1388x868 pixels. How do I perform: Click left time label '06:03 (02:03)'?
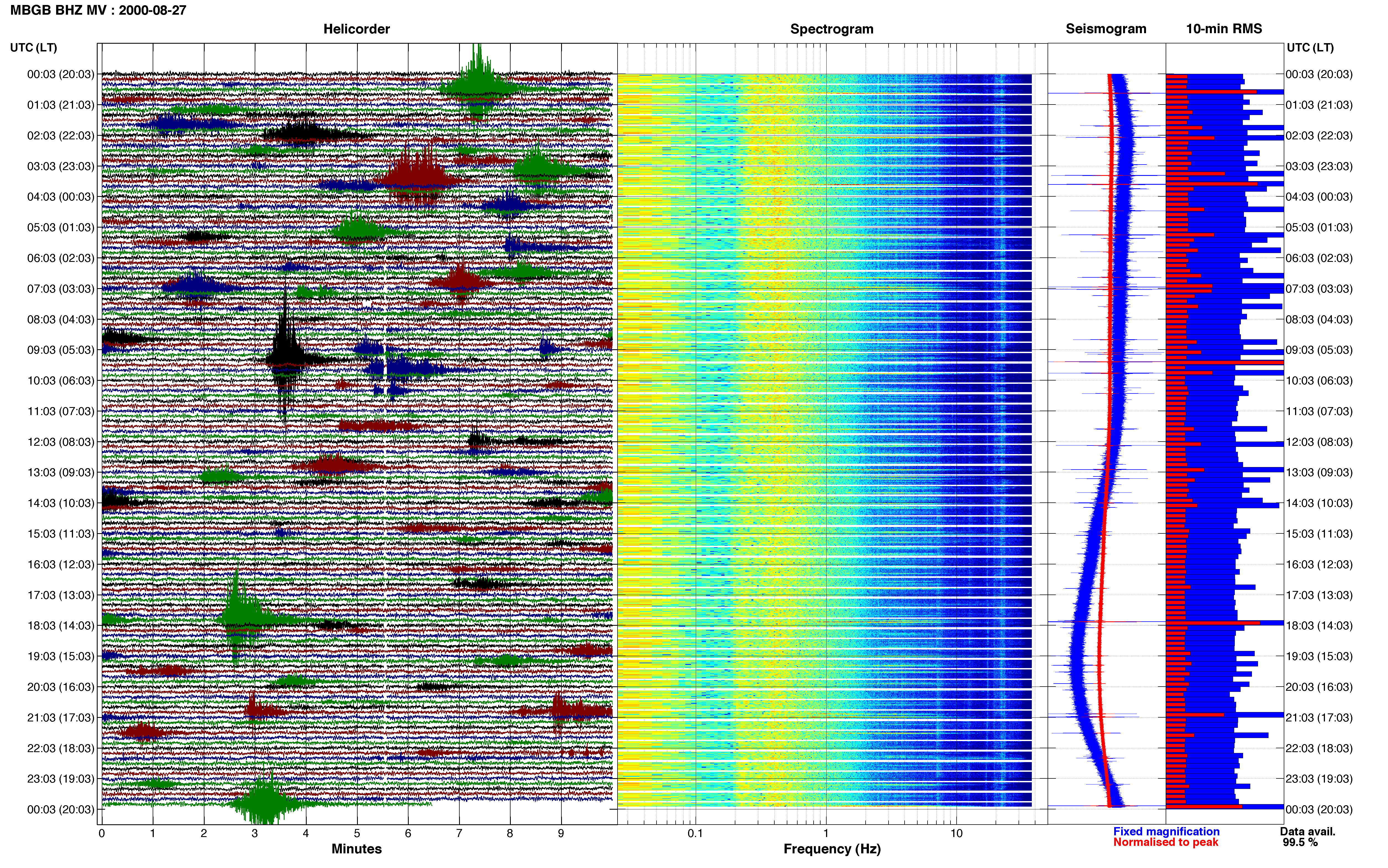(x=60, y=258)
